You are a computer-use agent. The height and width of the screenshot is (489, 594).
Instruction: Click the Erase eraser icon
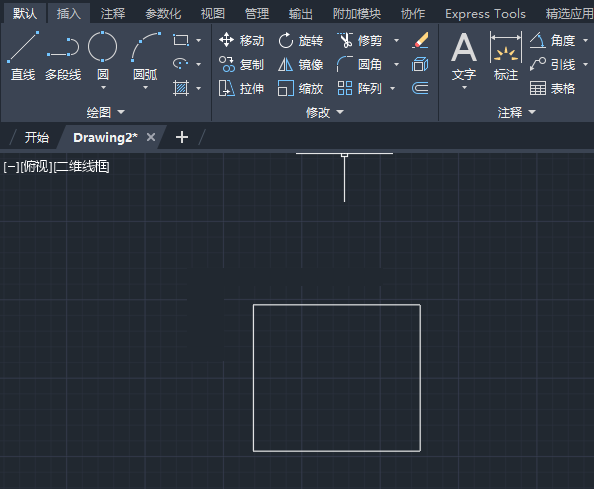click(x=420, y=40)
